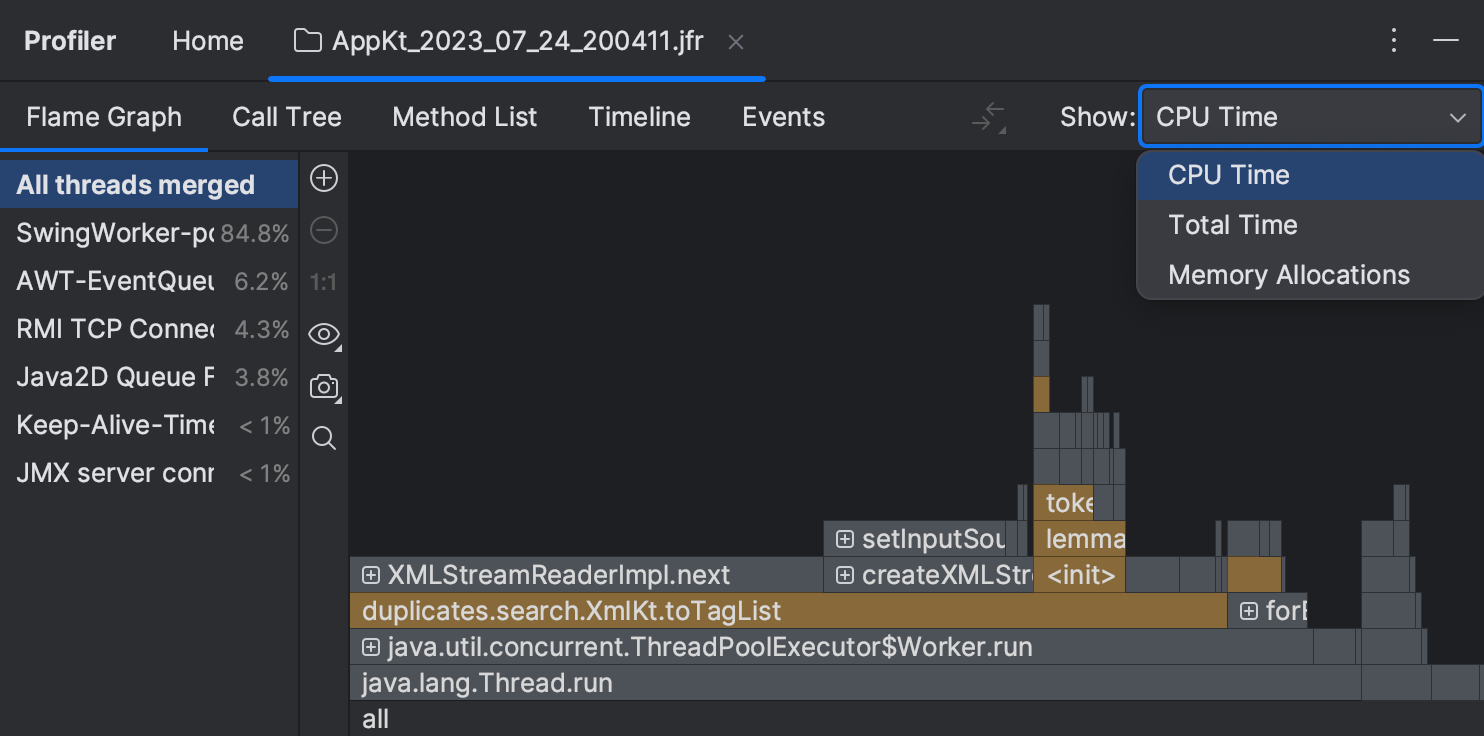The height and width of the screenshot is (736, 1484).
Task: Zoom out of the flame graph
Action: 323,230
